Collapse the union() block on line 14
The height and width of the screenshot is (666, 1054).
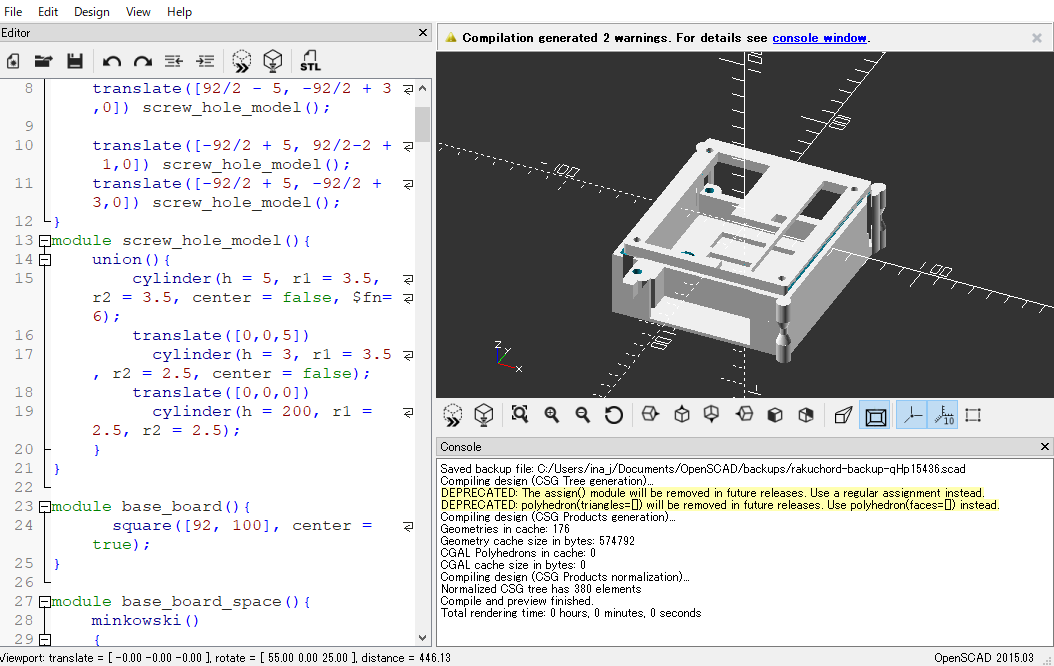click(44, 259)
